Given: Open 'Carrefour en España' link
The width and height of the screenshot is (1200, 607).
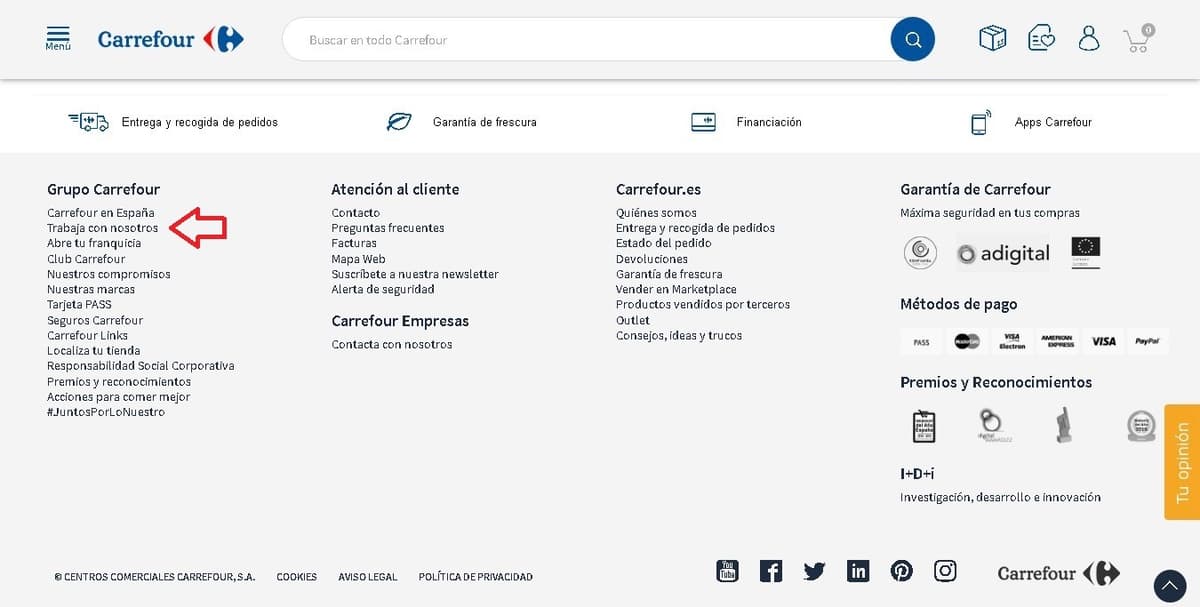Looking at the screenshot, I should (x=101, y=213).
